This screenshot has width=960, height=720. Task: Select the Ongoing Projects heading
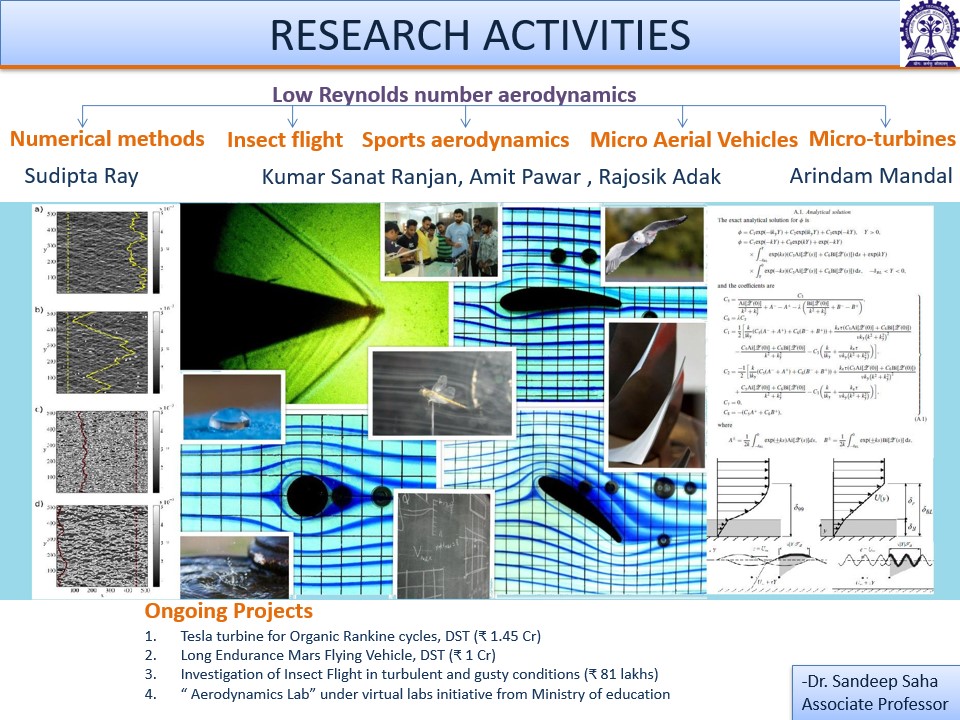tap(228, 610)
